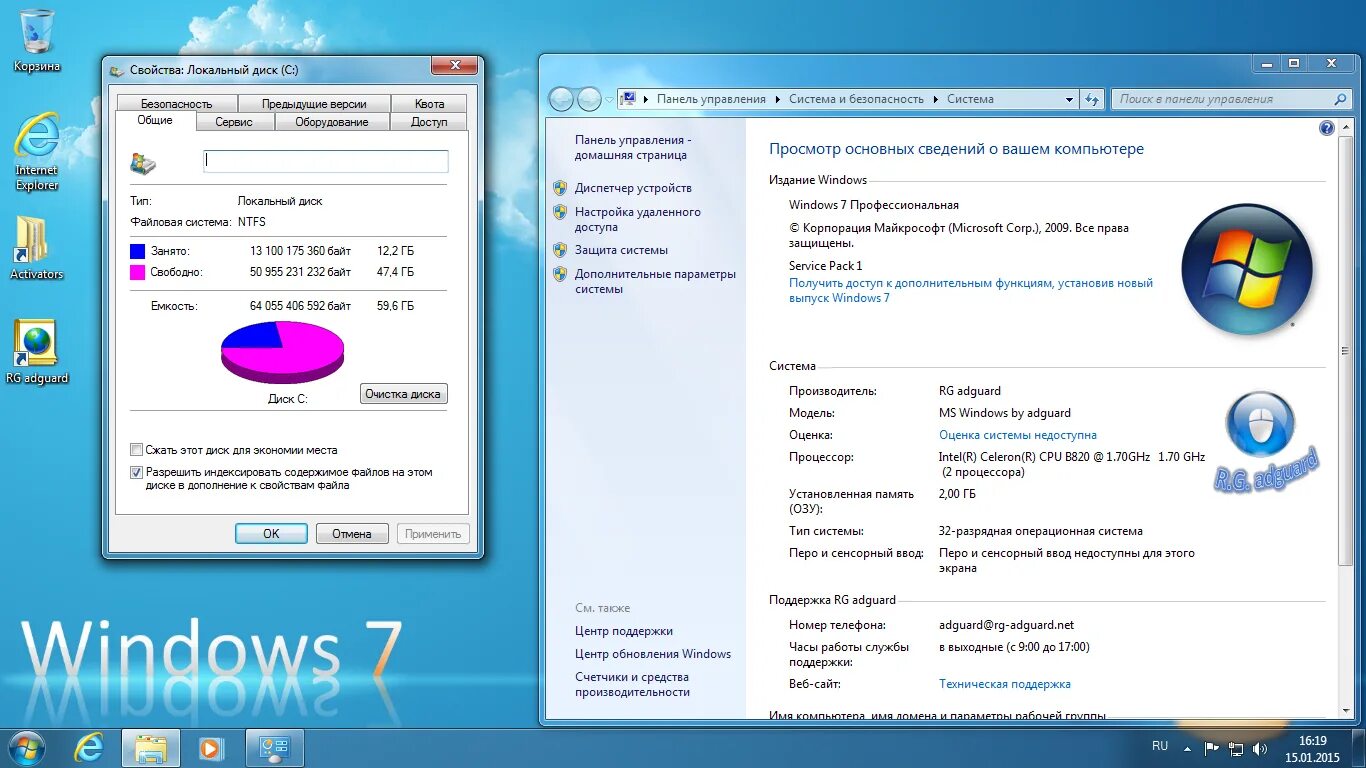Click the Back arrow in System window

(561, 99)
